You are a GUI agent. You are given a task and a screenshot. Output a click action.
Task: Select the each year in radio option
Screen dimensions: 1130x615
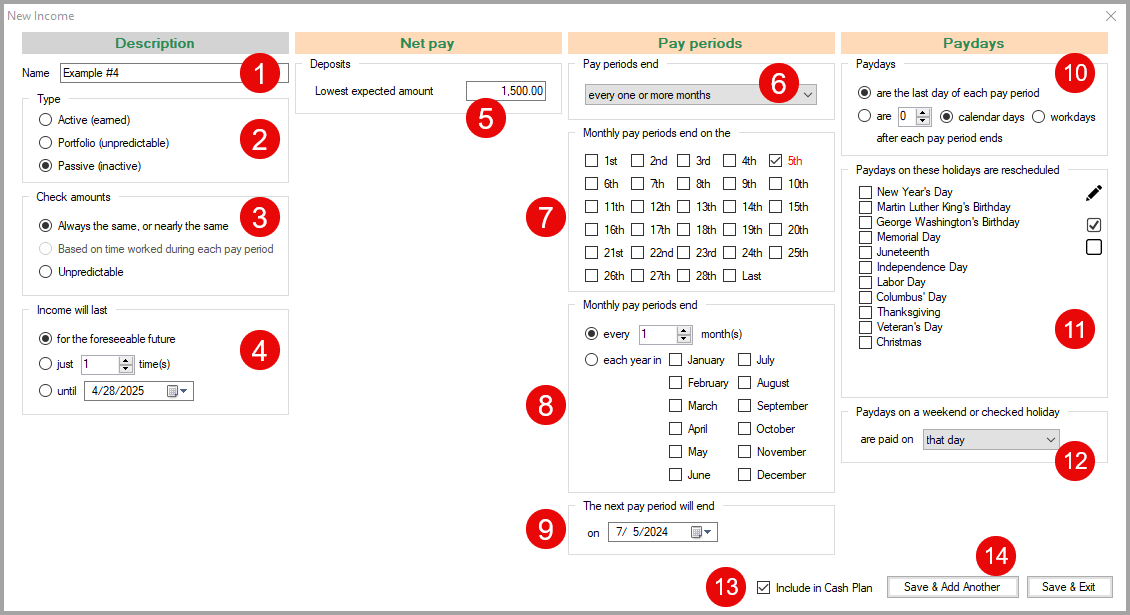click(x=592, y=360)
